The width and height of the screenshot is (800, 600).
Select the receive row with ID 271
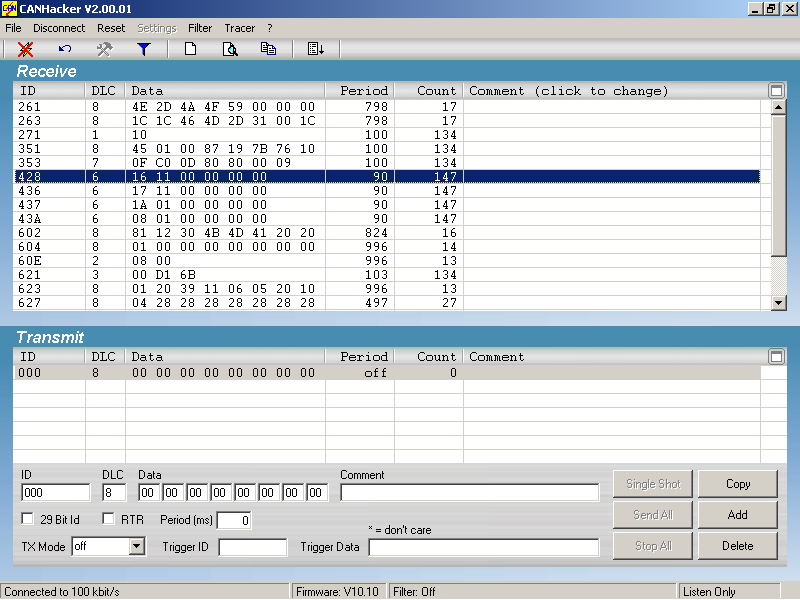tap(387, 135)
